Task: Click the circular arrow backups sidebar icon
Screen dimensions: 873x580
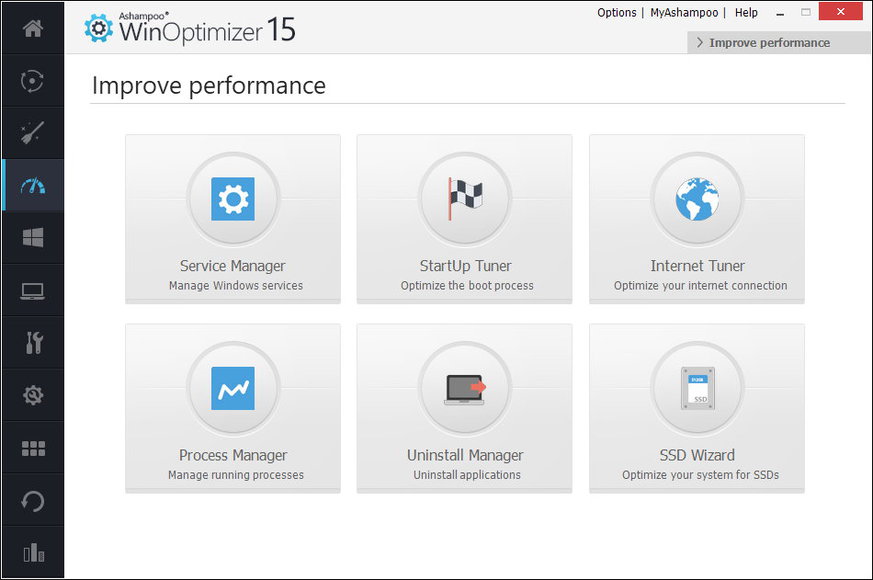Action: [x=33, y=501]
